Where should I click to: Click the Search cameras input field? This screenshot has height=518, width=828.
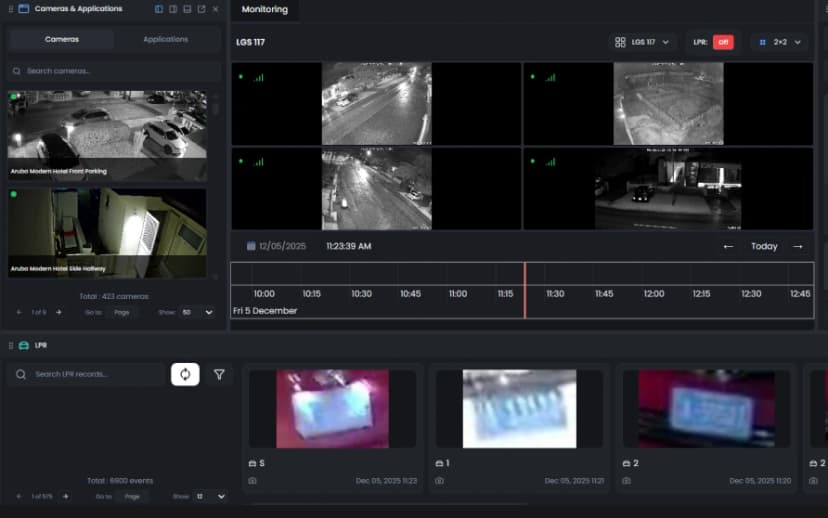114,71
